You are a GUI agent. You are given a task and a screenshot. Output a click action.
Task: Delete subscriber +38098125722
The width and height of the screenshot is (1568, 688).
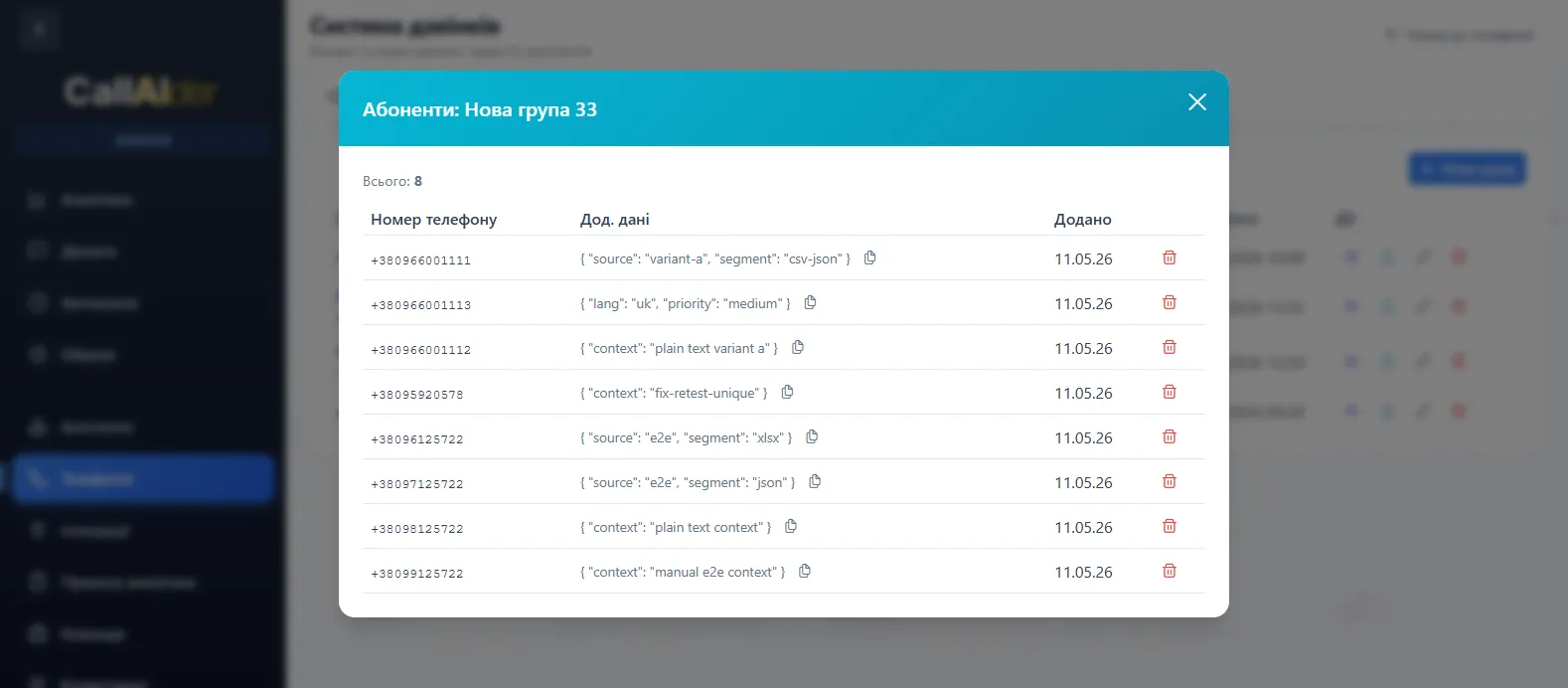coord(1170,526)
